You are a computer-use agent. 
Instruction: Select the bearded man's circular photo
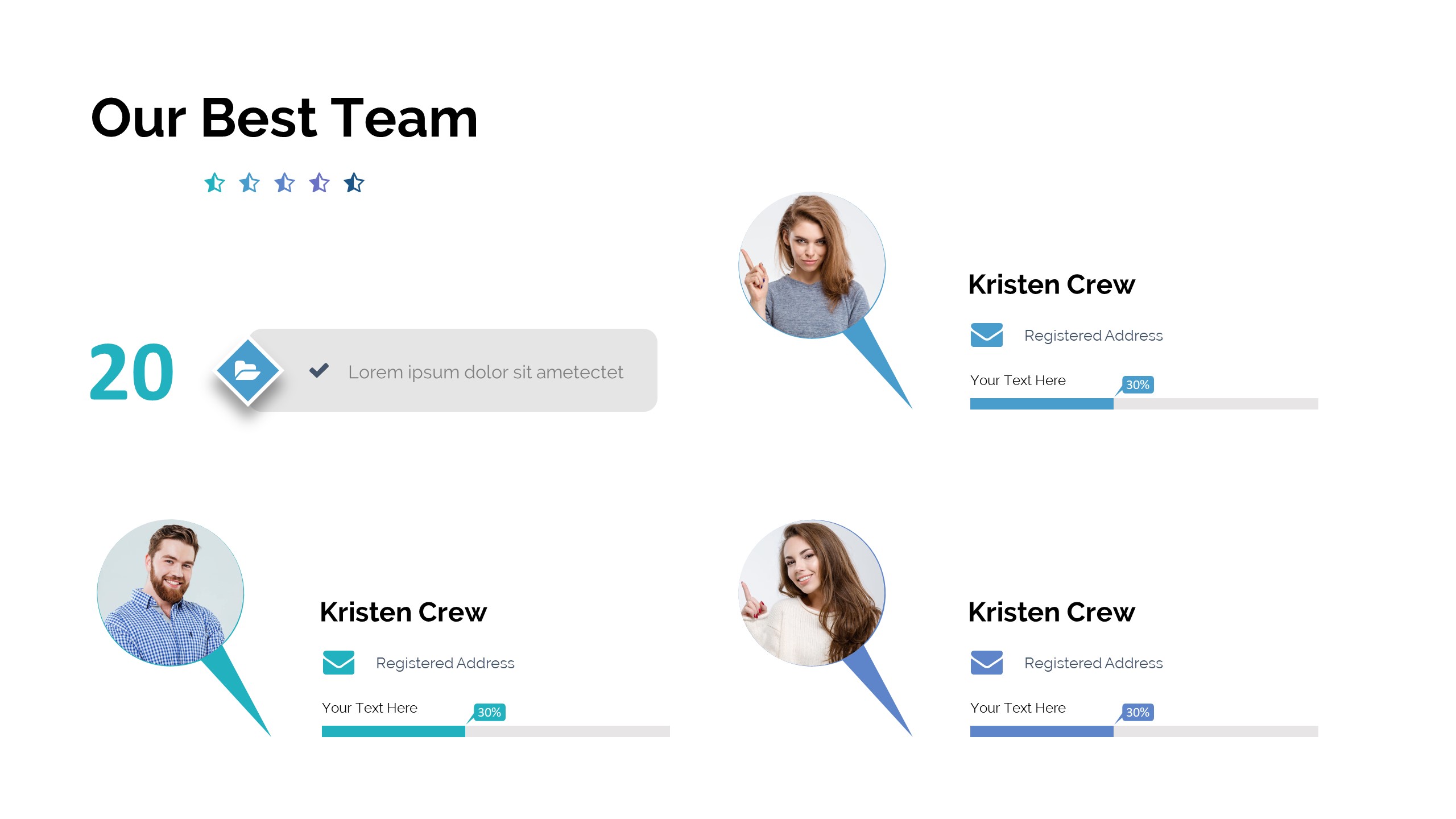tap(171, 593)
